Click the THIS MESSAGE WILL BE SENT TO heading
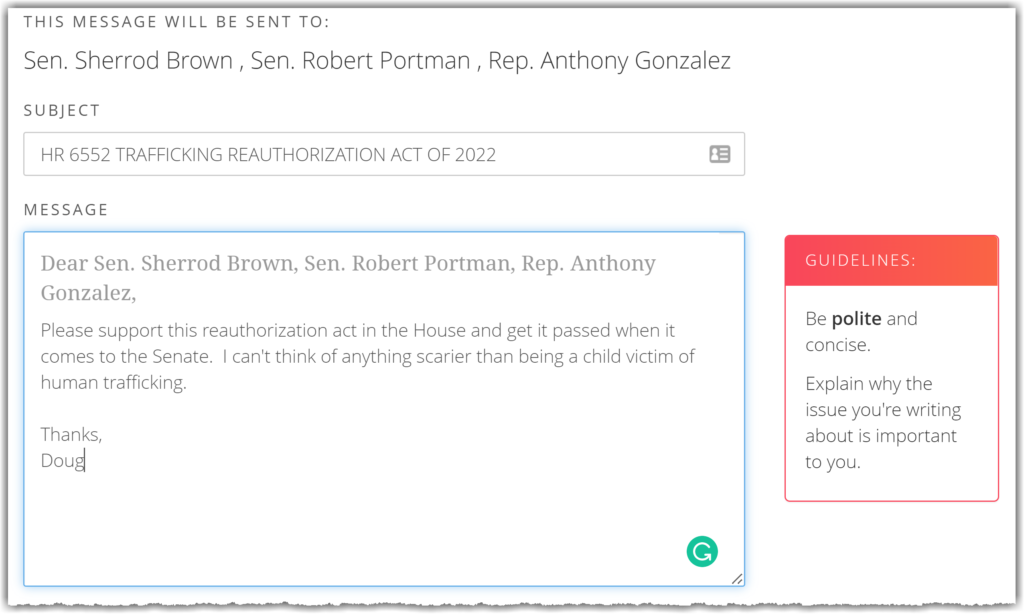The width and height of the screenshot is (1024, 614). [176, 22]
